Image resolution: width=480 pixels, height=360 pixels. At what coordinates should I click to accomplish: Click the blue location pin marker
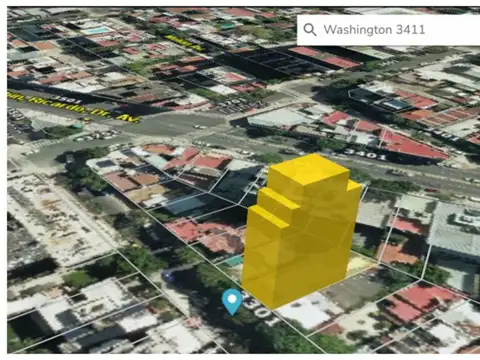(x=232, y=302)
